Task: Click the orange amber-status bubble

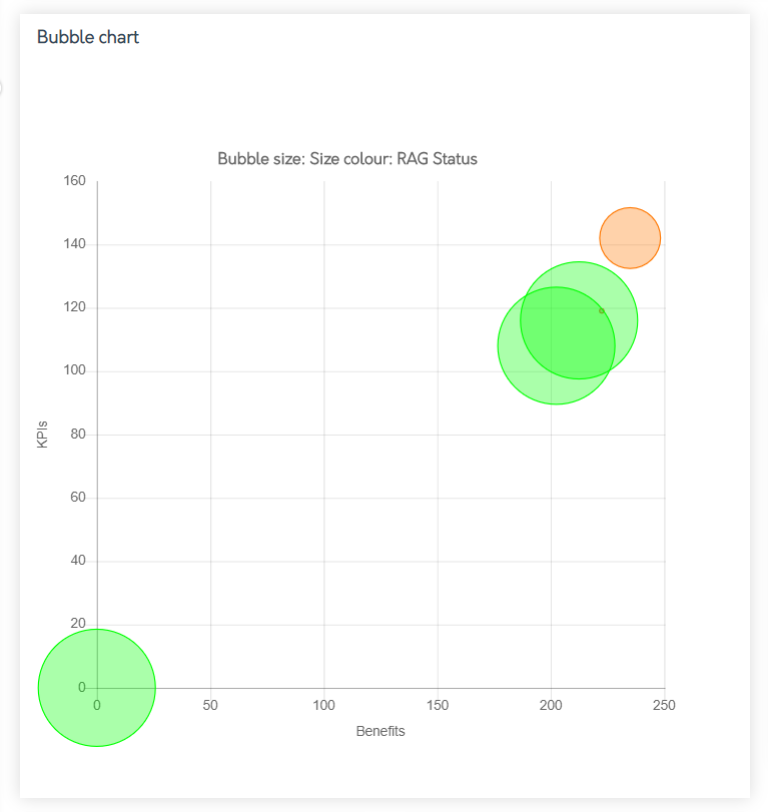Action: (630, 238)
